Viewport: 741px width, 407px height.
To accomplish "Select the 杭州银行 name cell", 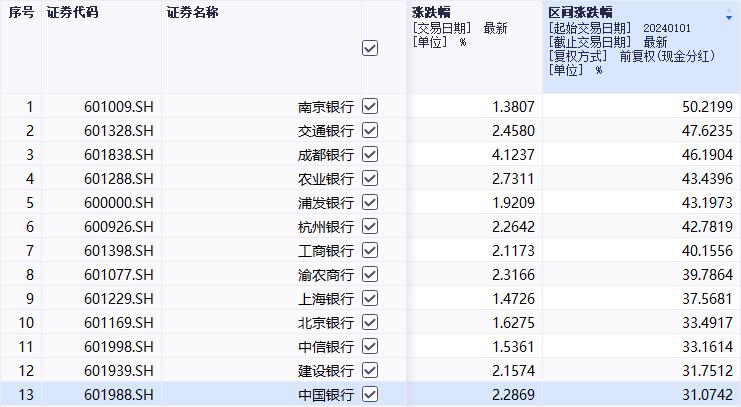I will point(325,226).
